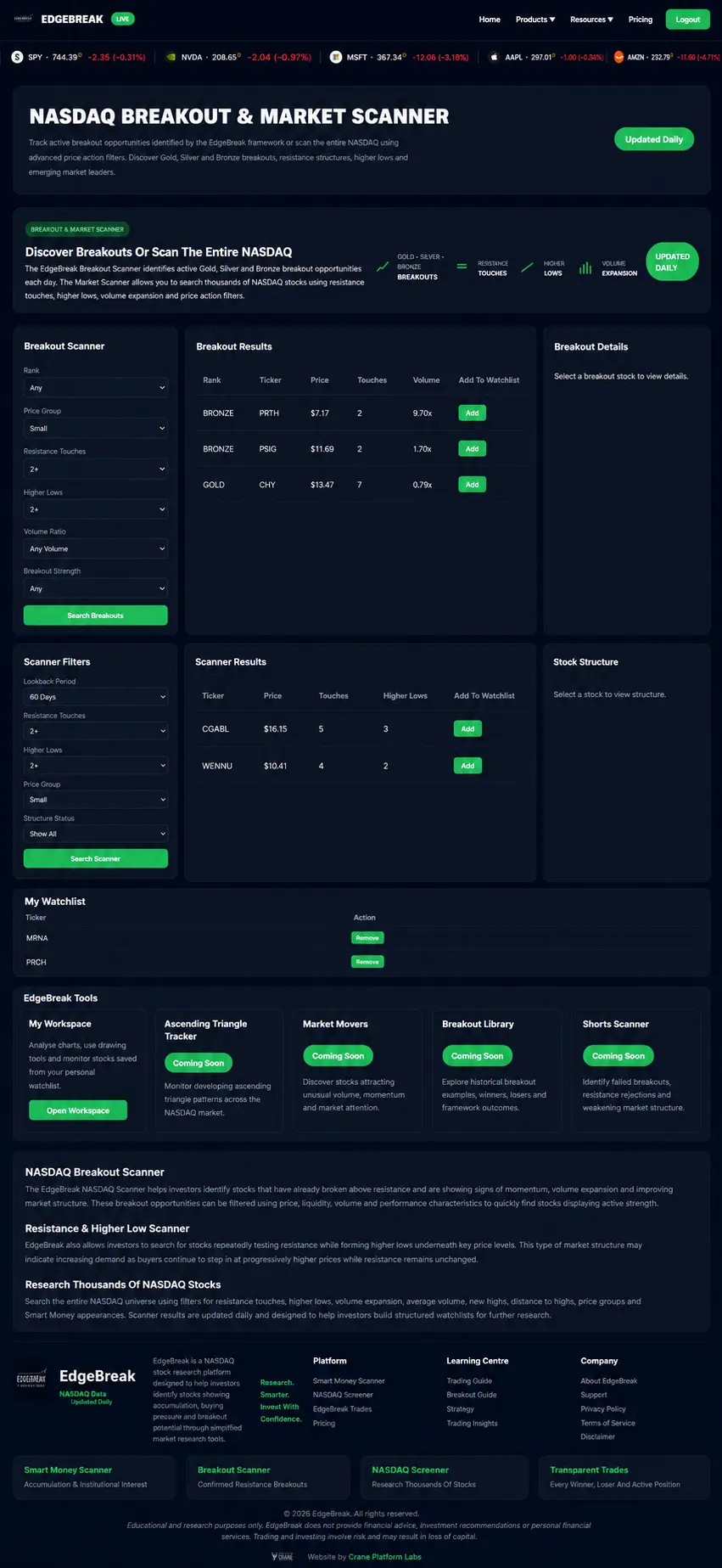722x1568 pixels.
Task: Open the About EdgeBreak footer link
Action: coord(609,1381)
